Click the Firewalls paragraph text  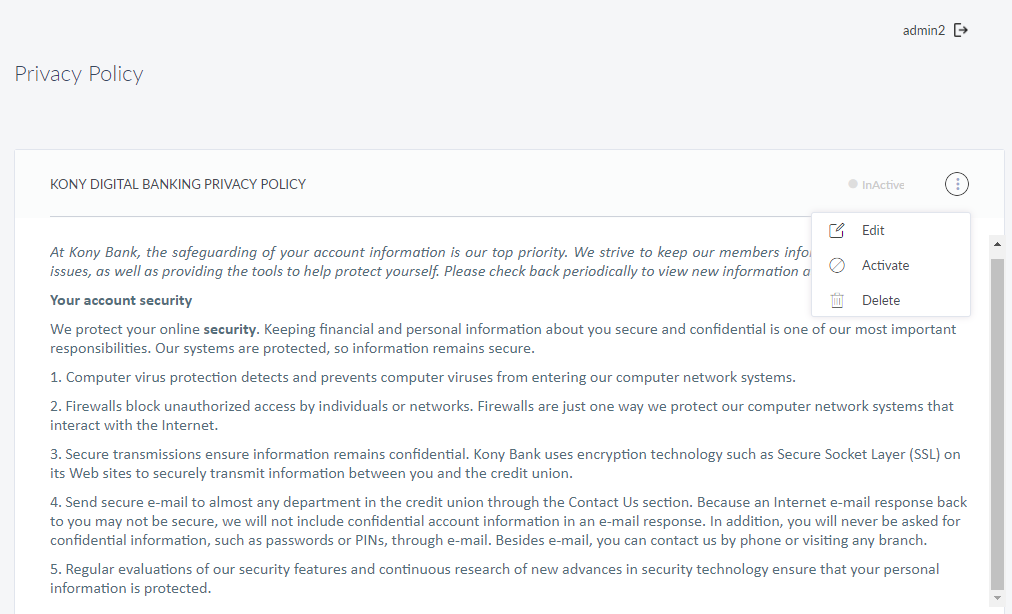point(500,415)
